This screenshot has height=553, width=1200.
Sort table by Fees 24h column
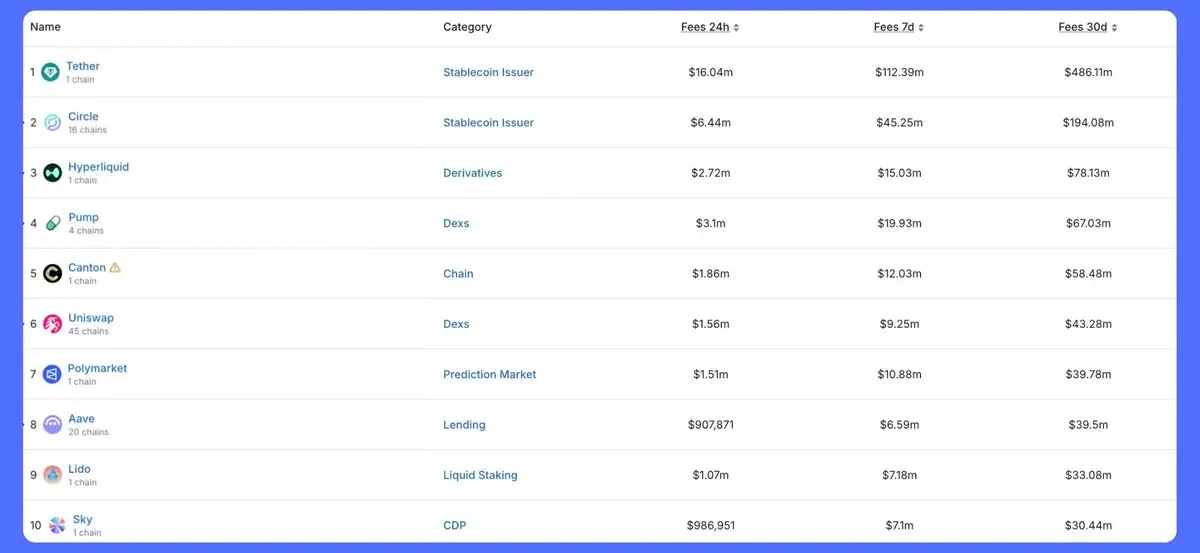(x=710, y=27)
